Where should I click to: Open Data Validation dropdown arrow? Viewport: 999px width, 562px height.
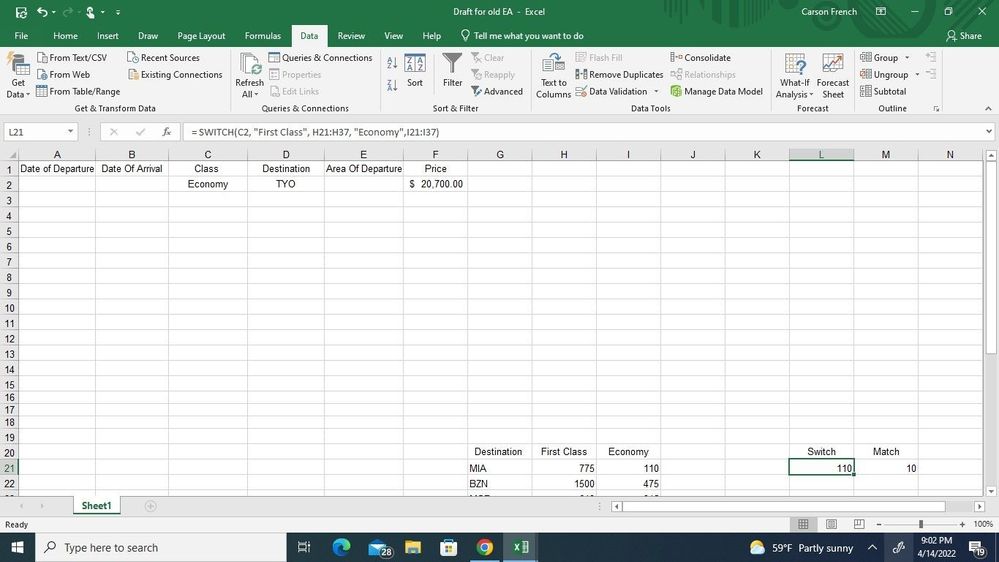pyautogui.click(x=656, y=91)
